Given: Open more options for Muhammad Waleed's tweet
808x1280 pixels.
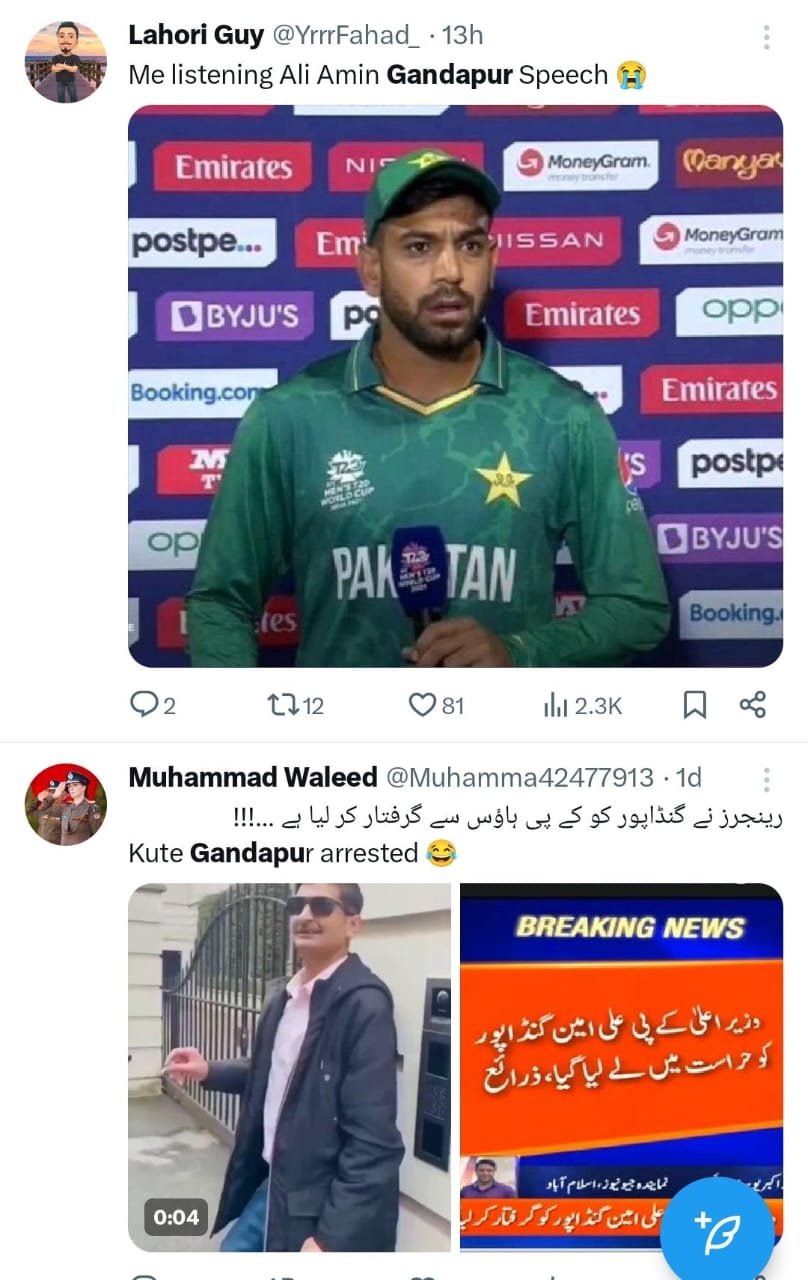Looking at the screenshot, I should [x=767, y=780].
